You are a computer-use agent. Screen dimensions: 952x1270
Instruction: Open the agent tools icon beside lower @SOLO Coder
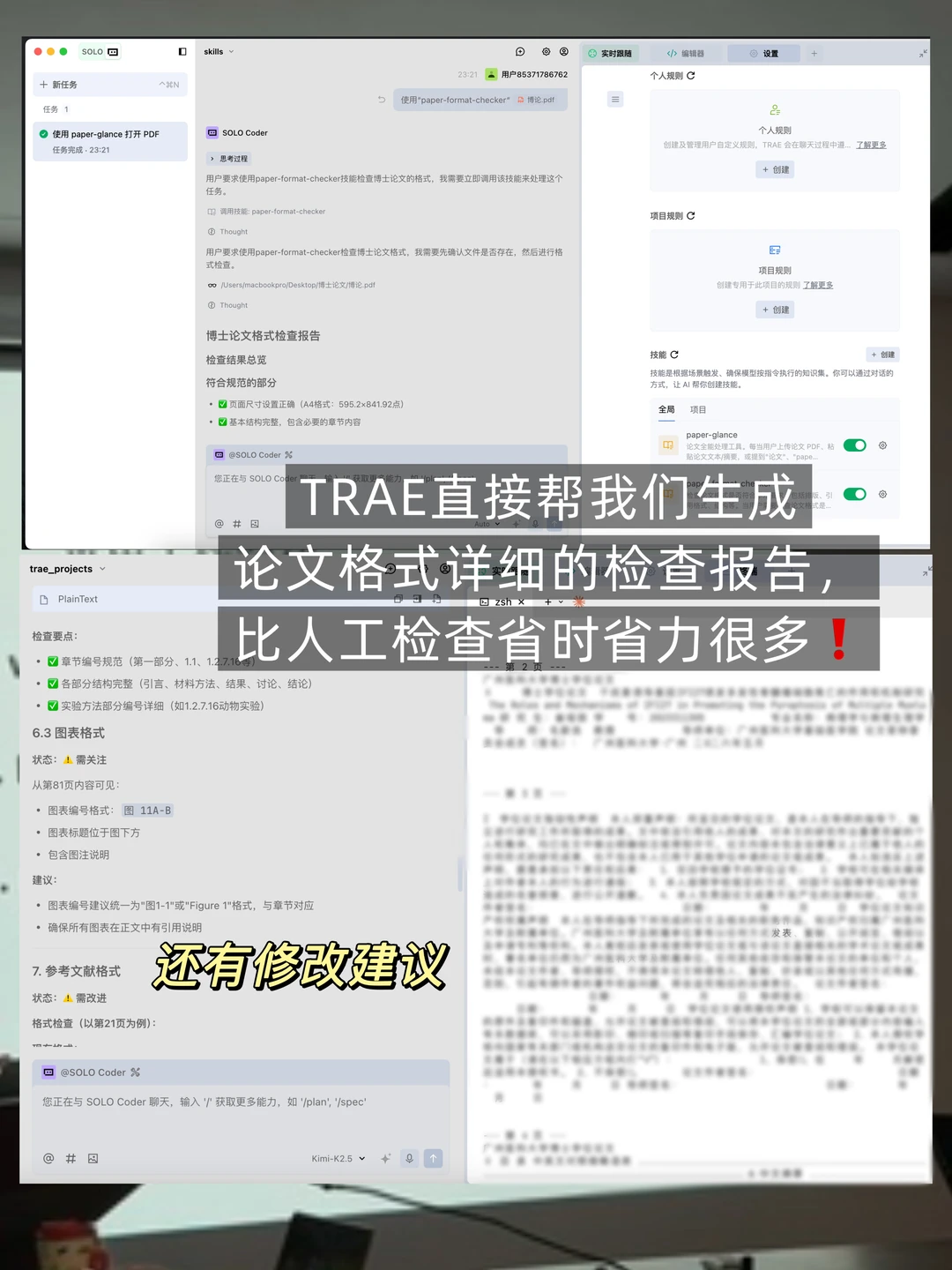135,1072
